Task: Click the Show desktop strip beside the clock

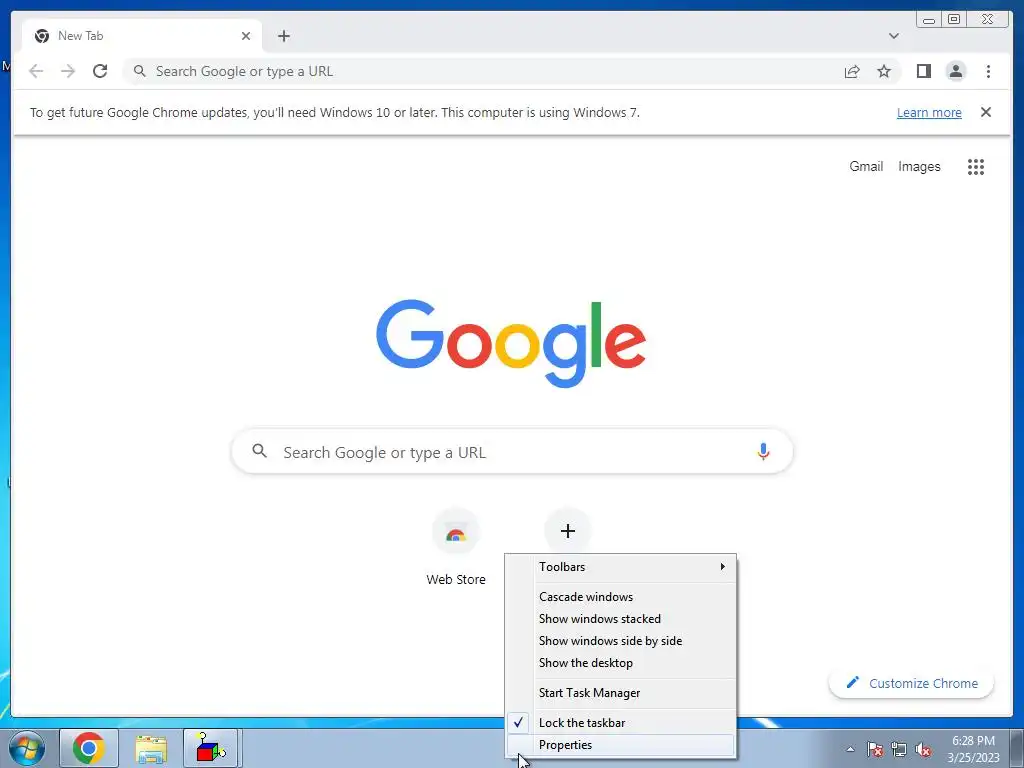Action: [1017, 748]
